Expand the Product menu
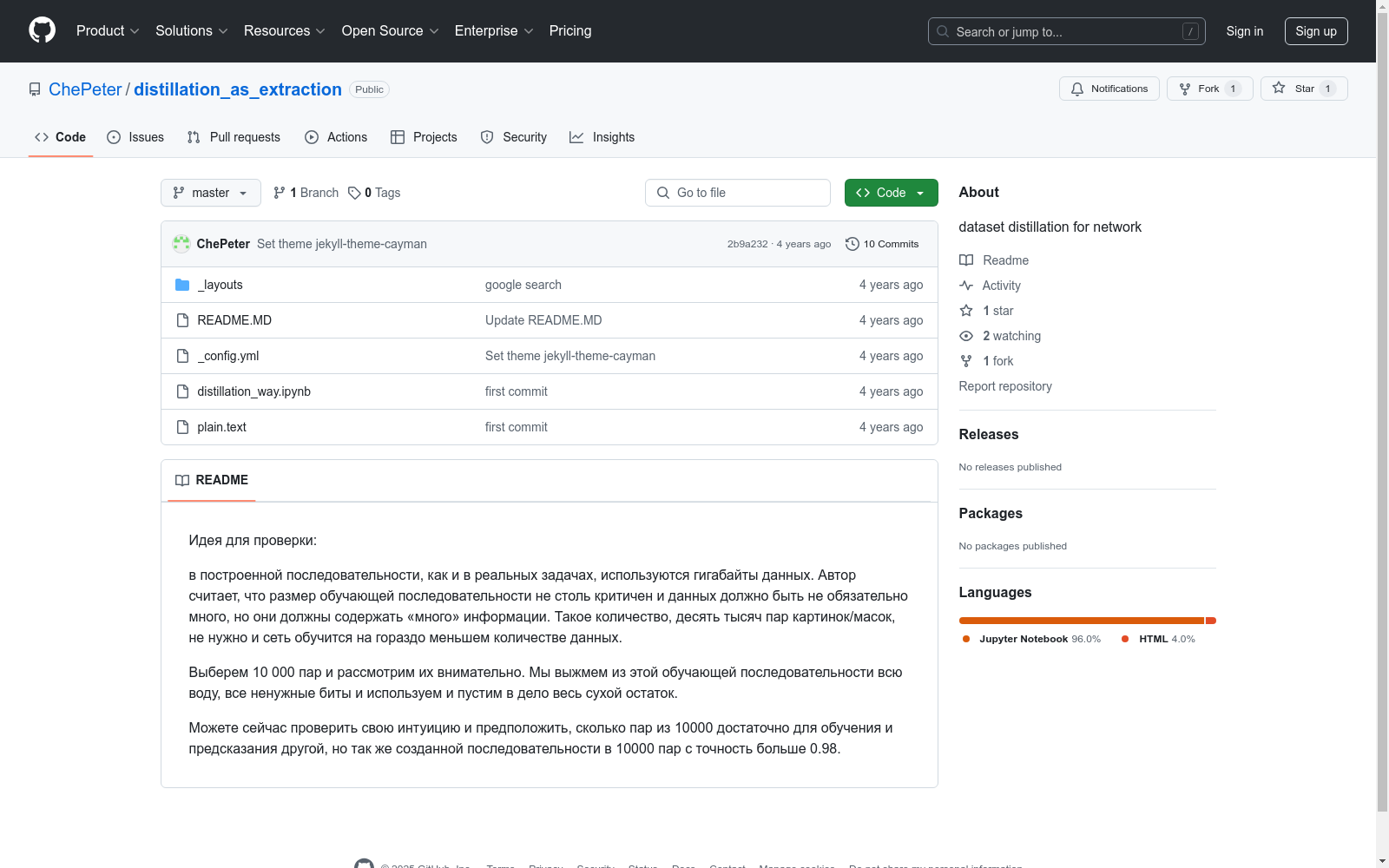1389x868 pixels. (x=108, y=31)
